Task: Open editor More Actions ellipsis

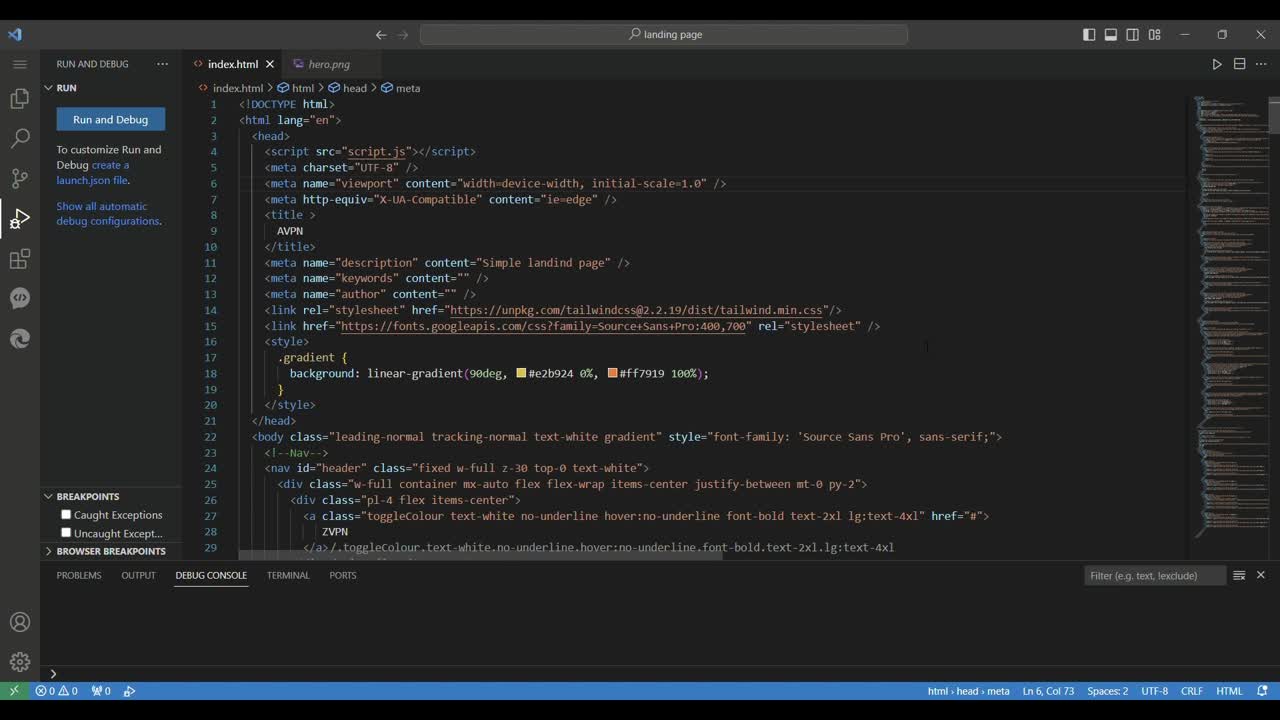Action: pyautogui.click(x=1261, y=64)
